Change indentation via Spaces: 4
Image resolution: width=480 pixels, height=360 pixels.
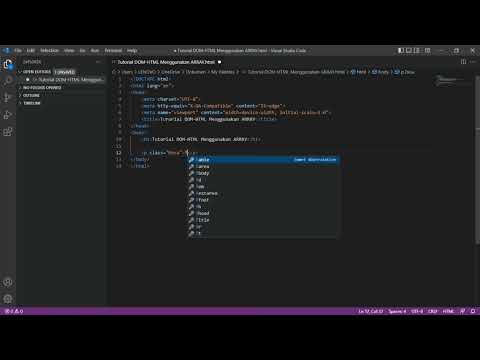coord(397,311)
